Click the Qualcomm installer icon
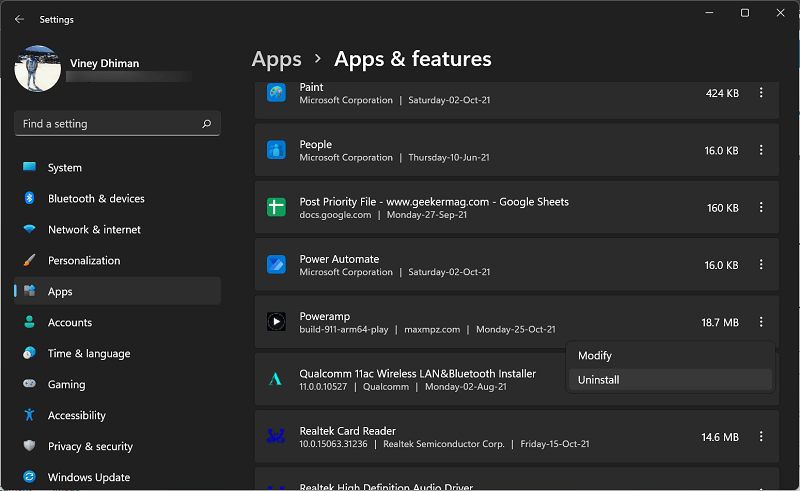 click(276, 379)
